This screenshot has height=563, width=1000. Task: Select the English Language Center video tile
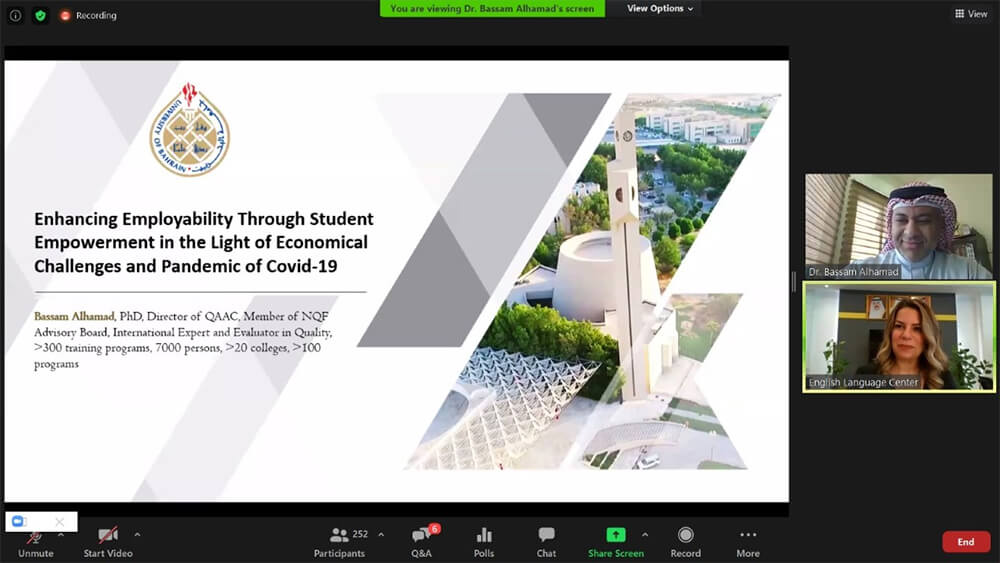click(x=899, y=337)
